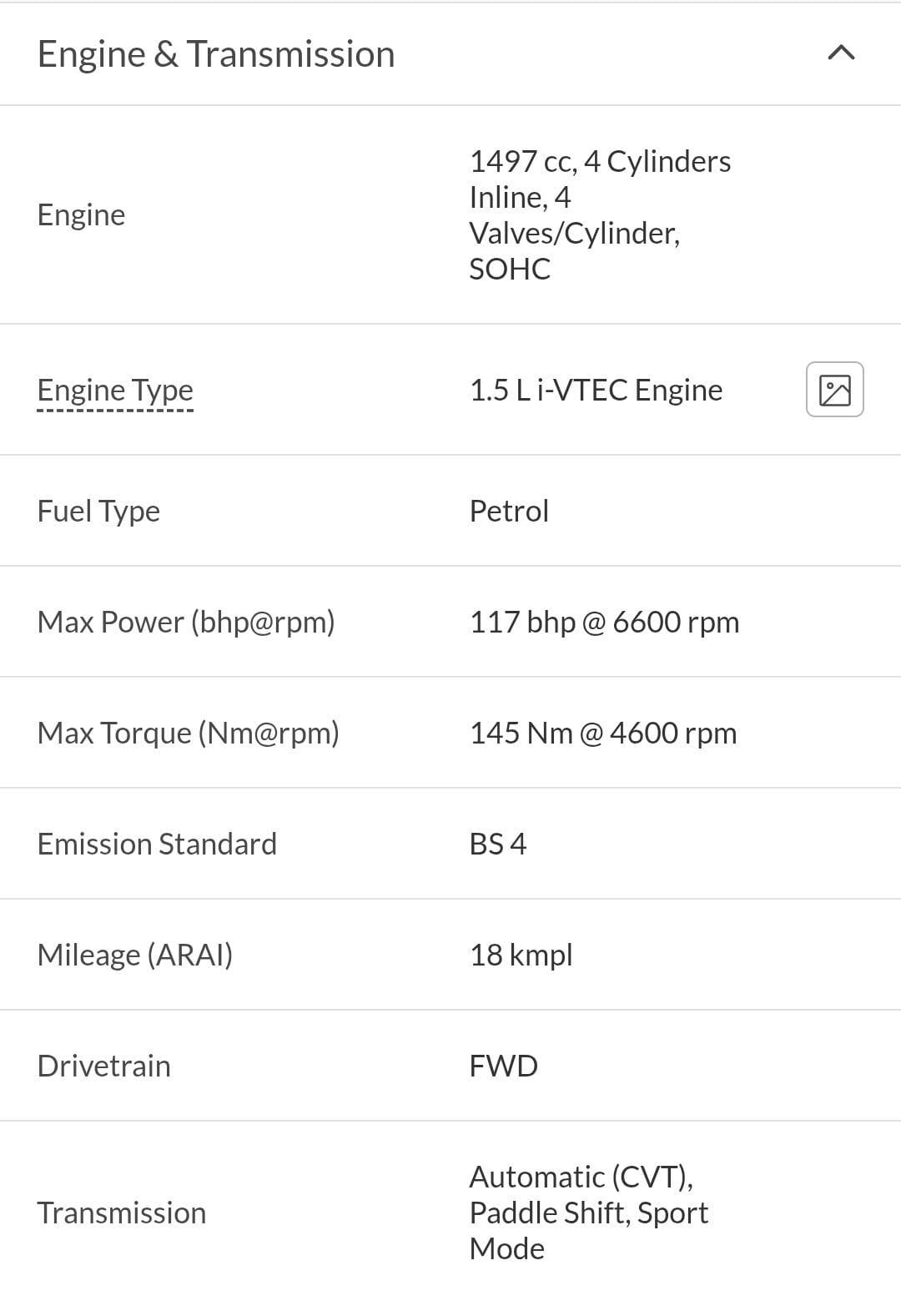Select the Max Power (bhp@rpm) label
This screenshot has width=901, height=1316.
tap(186, 622)
